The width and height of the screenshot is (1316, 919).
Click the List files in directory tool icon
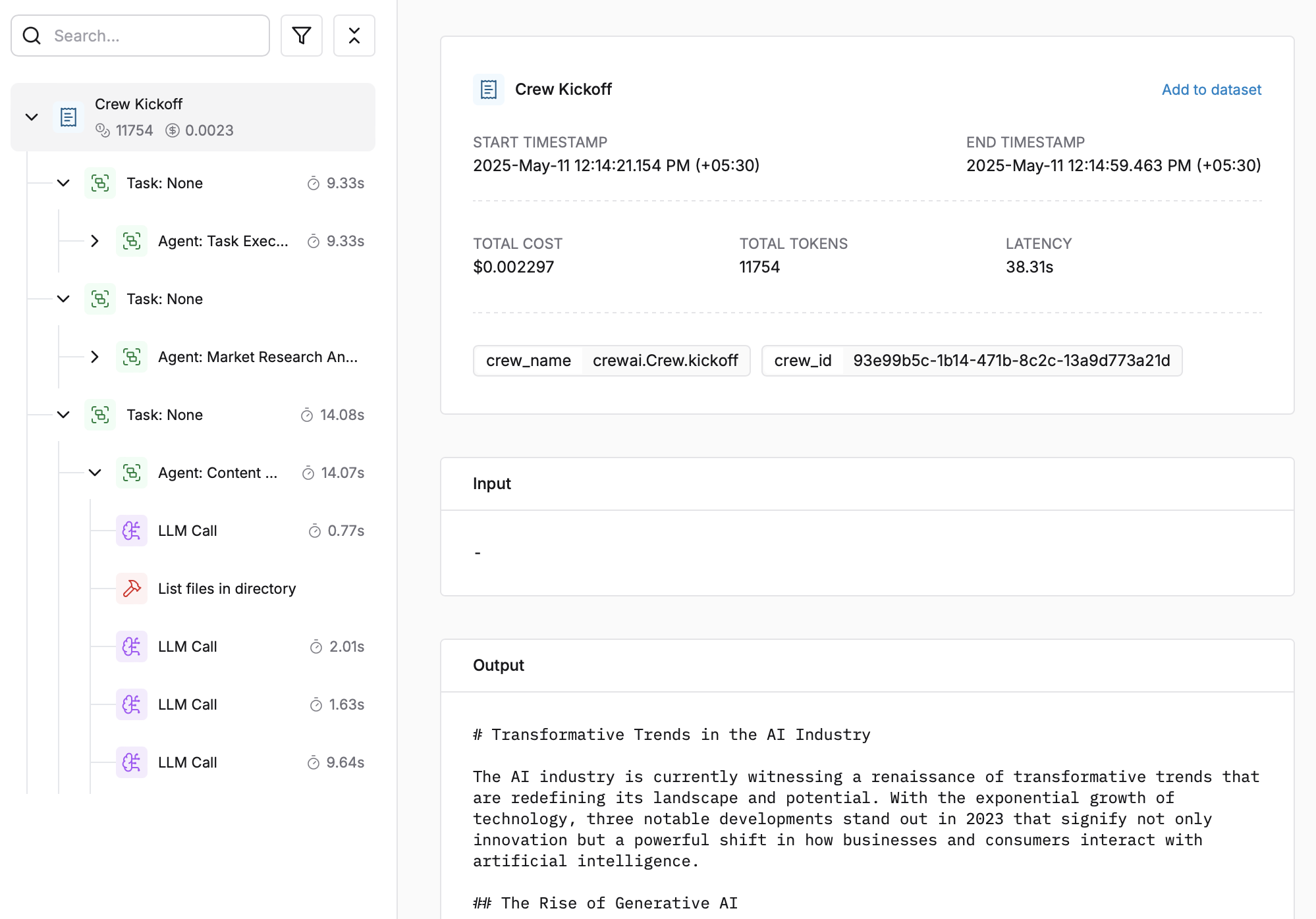pos(132,589)
